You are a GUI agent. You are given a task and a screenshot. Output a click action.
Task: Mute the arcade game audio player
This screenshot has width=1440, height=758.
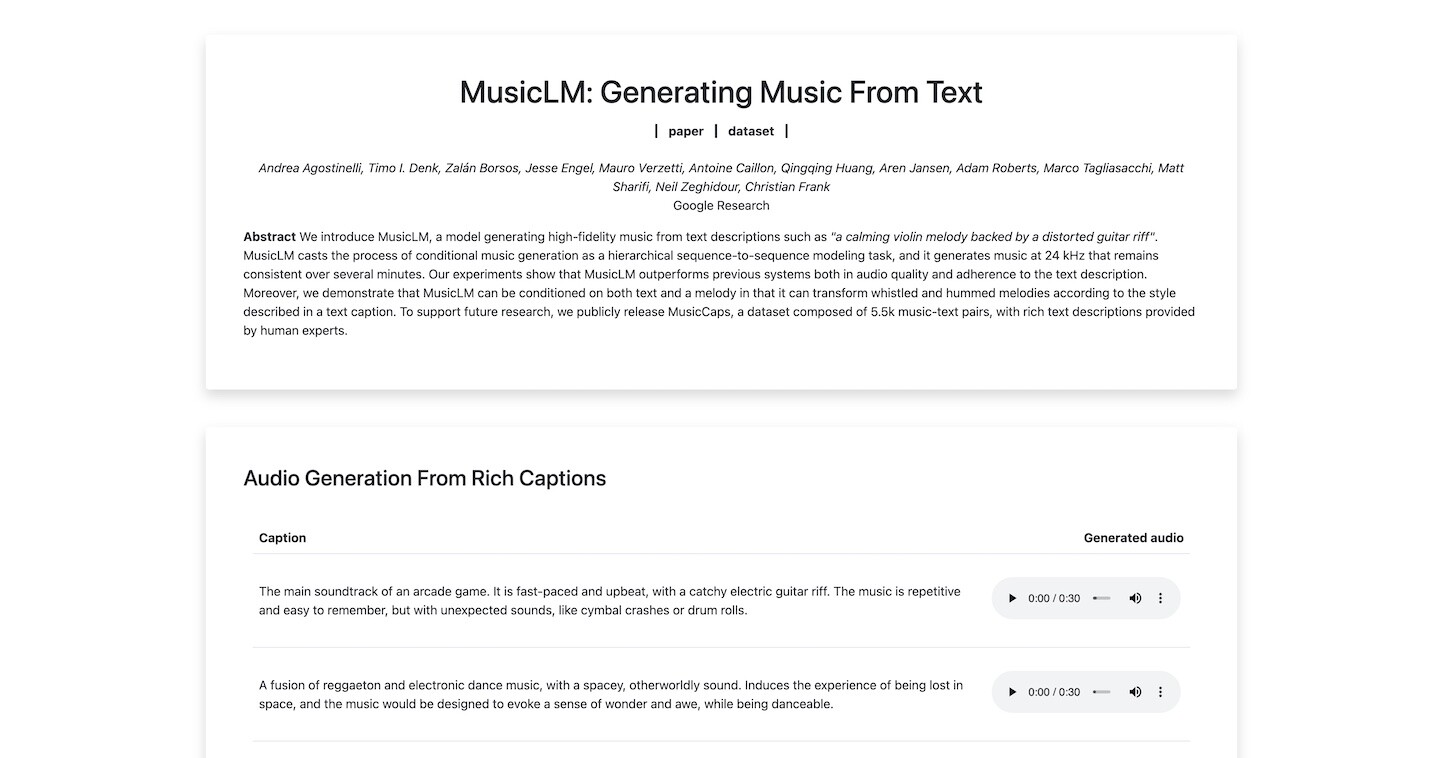pos(1135,598)
